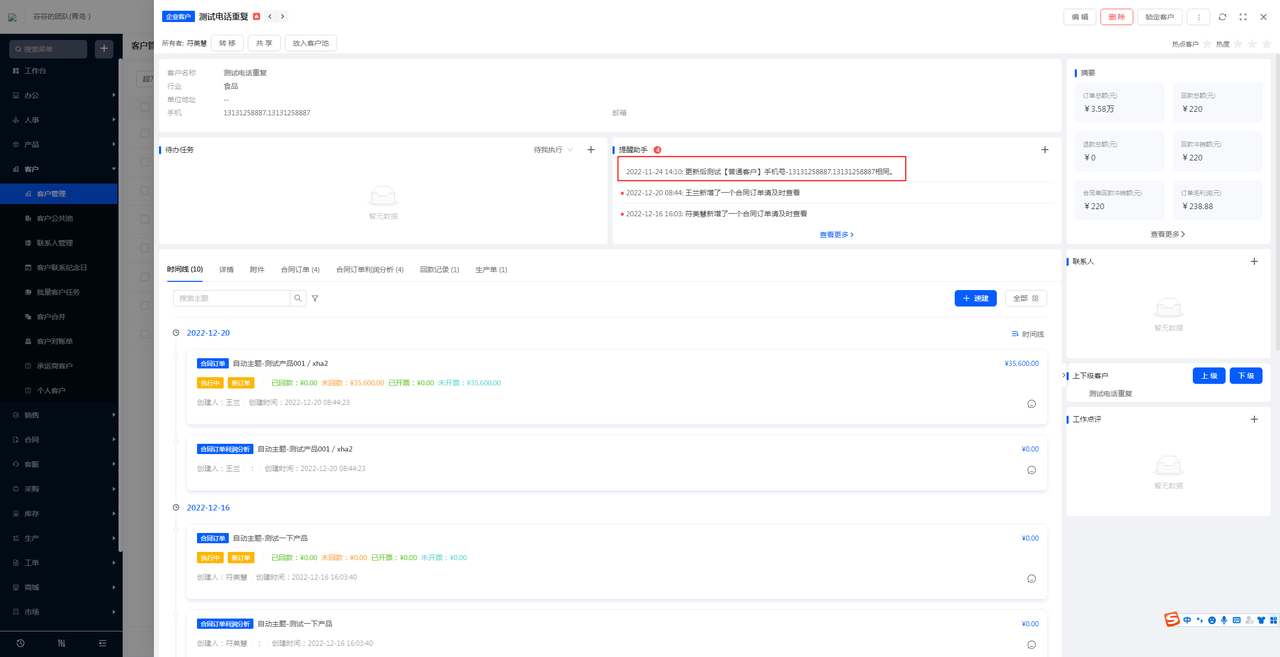Viewport: 1280px width, 657px height.
Task: Switch to the 回款记录 (1) tab
Action: tap(439, 270)
